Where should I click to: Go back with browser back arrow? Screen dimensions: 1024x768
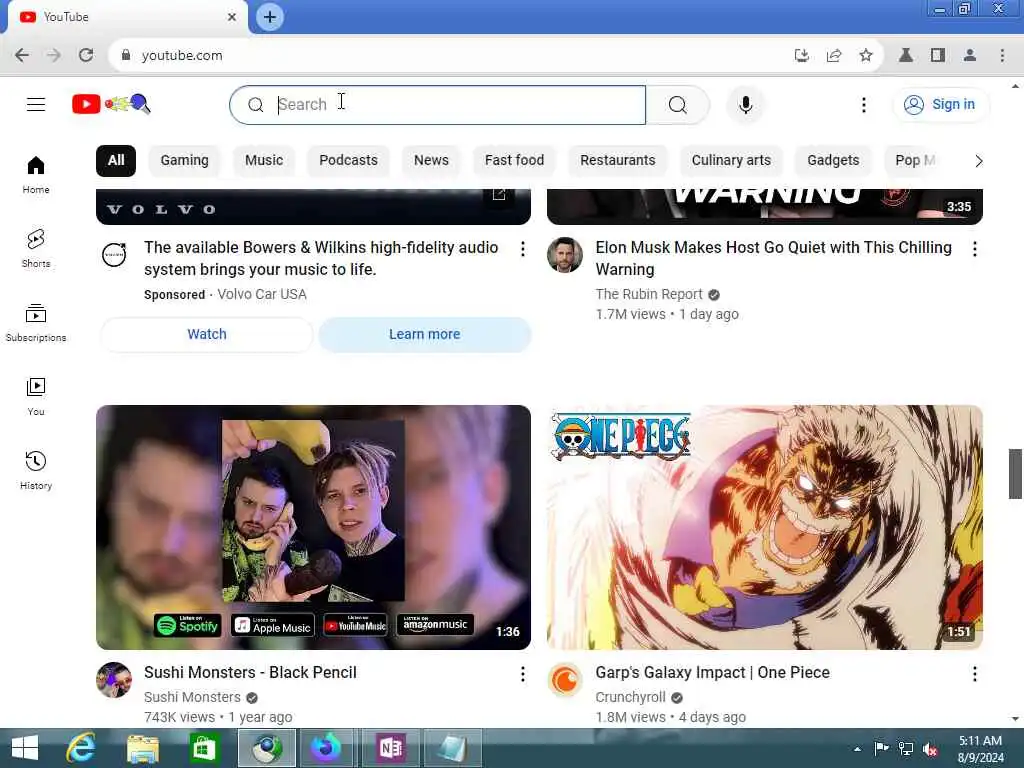(x=22, y=56)
